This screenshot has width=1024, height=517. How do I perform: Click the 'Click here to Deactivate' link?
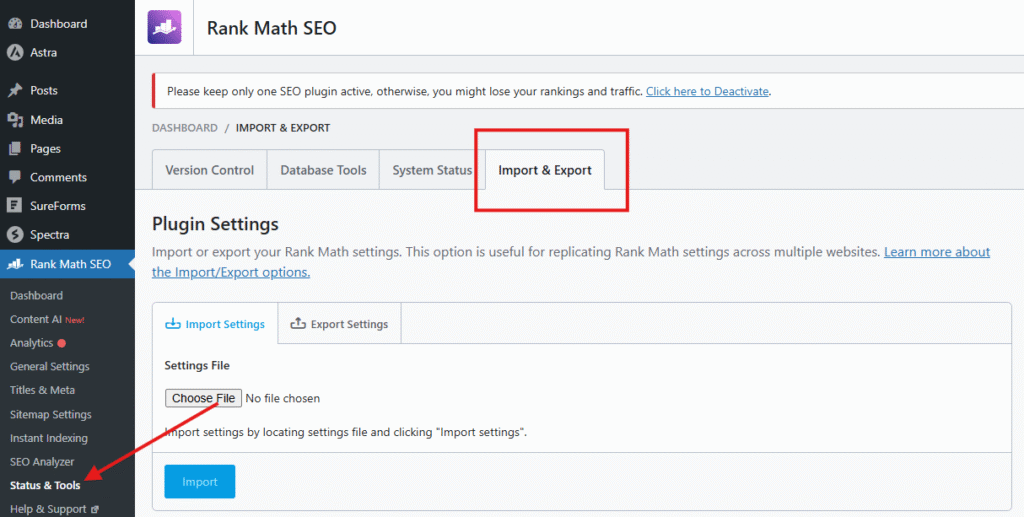707,91
